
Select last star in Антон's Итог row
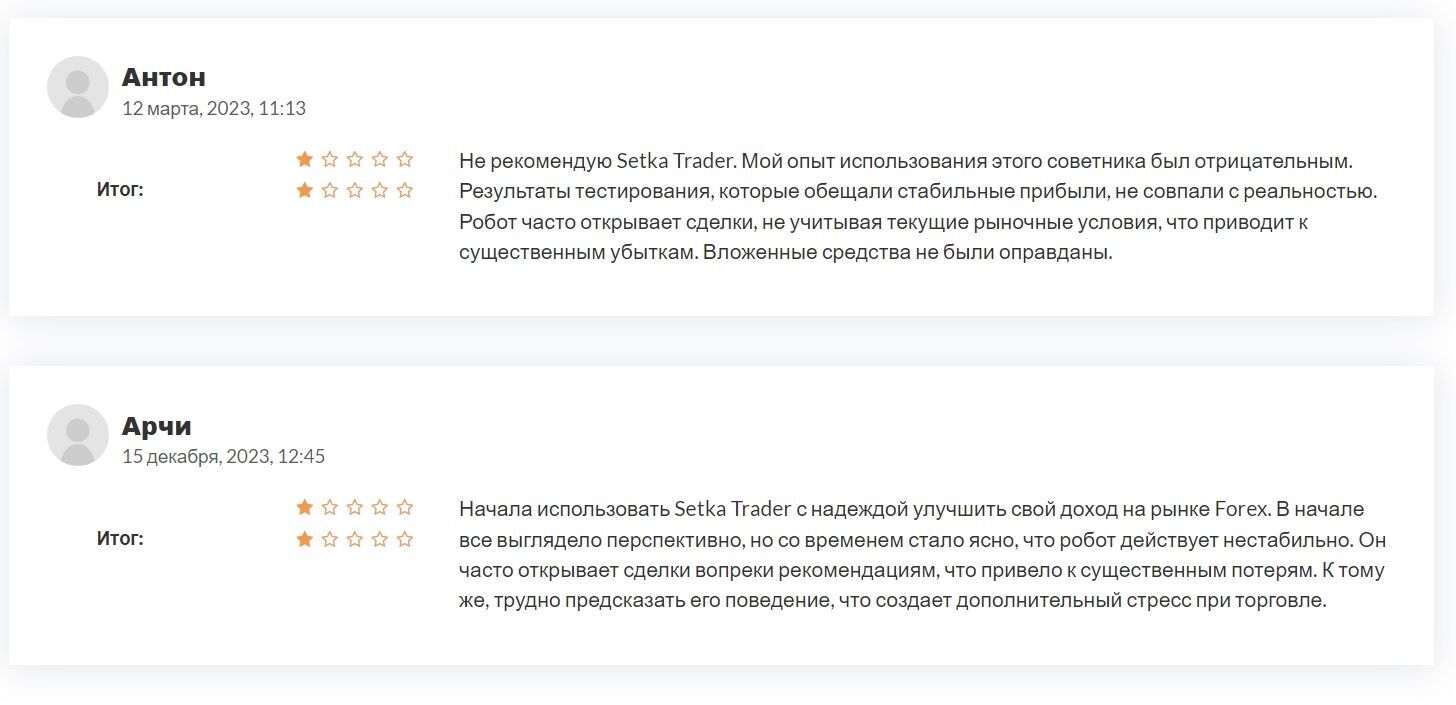(404, 190)
